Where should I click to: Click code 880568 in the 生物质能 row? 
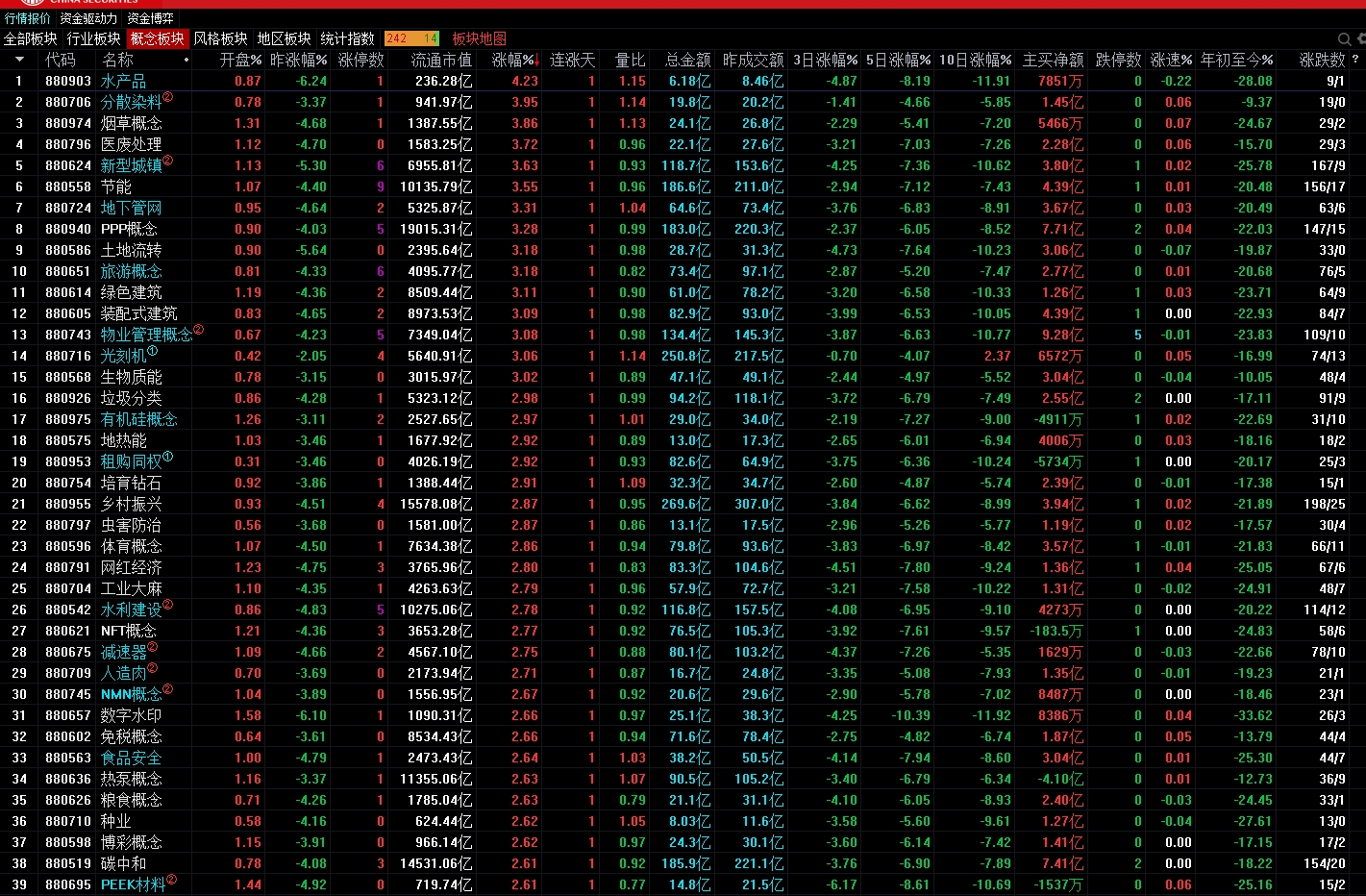(68, 377)
